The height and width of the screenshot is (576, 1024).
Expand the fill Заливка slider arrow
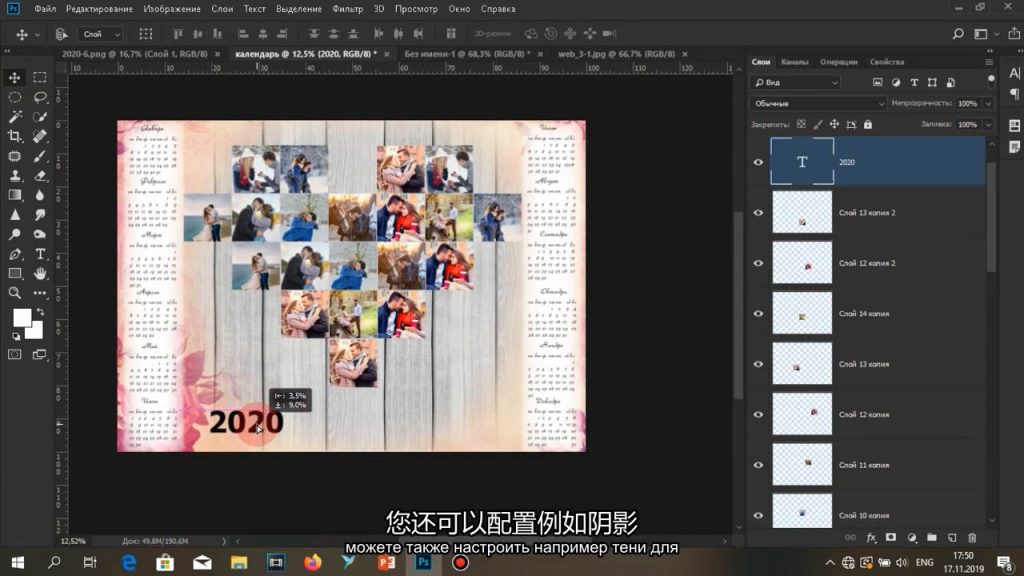[988, 125]
